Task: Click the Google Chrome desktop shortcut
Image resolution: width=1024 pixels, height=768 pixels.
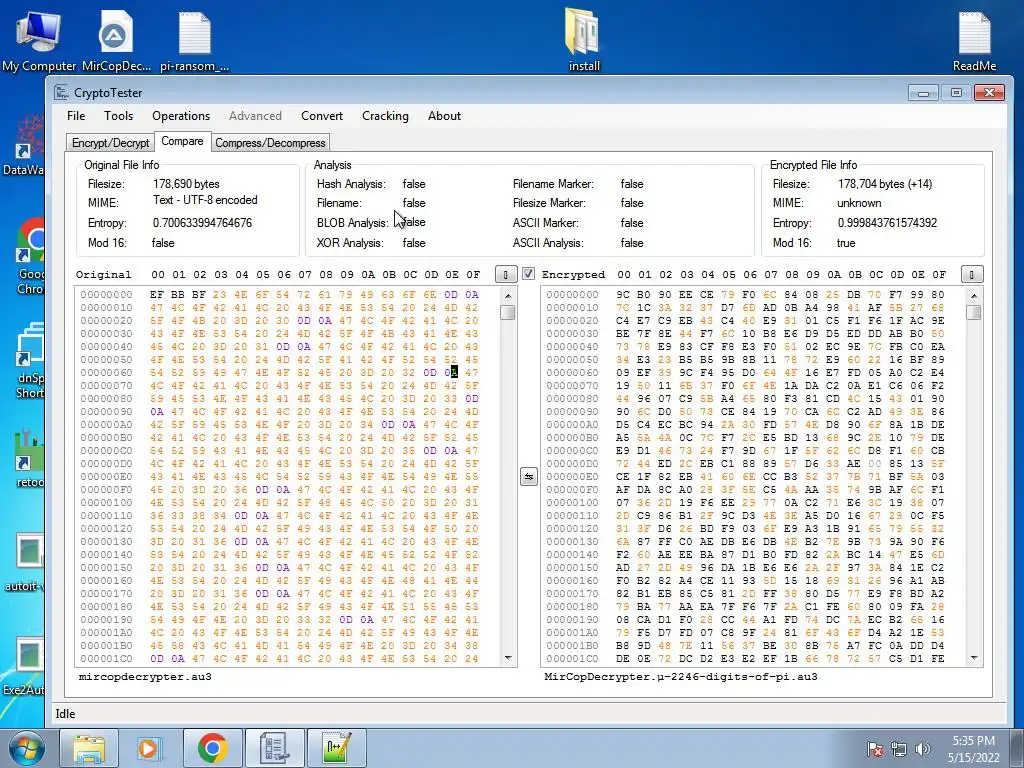Action: (29, 256)
